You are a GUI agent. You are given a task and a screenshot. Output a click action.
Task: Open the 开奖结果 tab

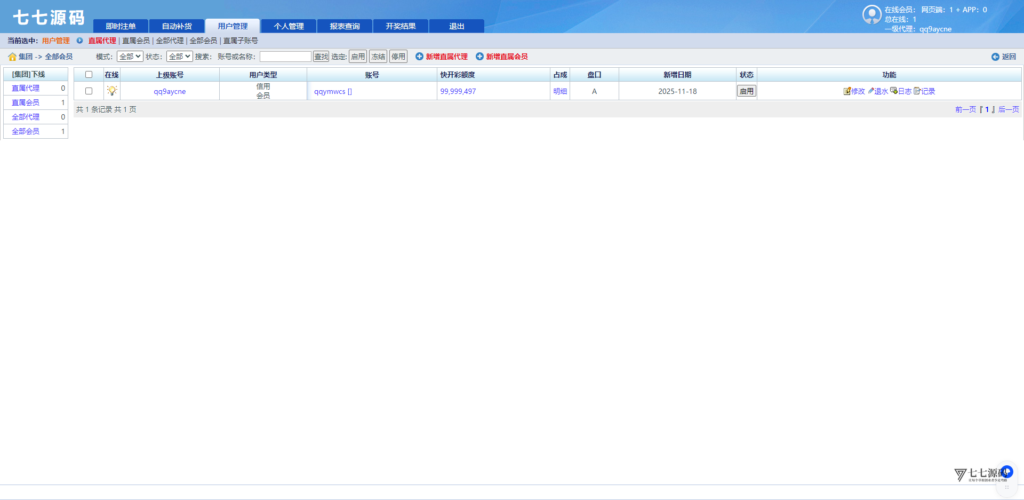pos(400,26)
